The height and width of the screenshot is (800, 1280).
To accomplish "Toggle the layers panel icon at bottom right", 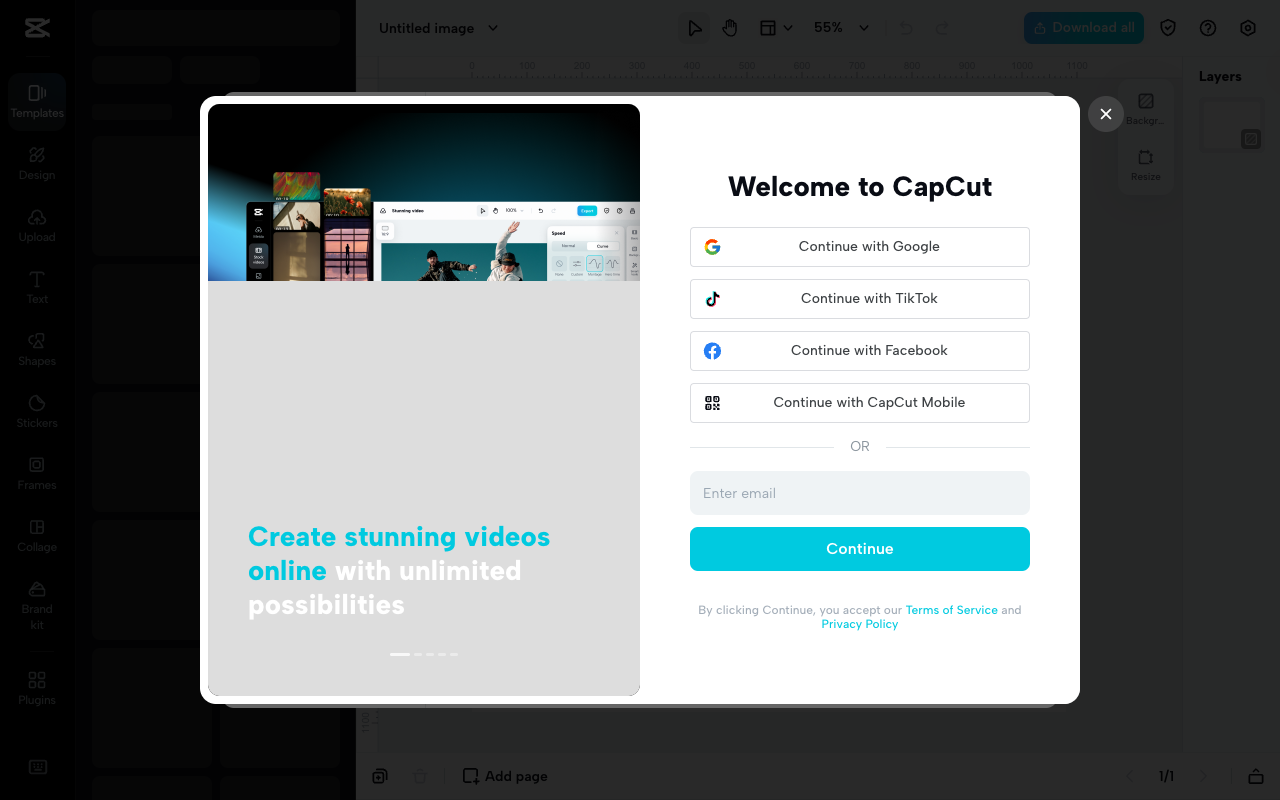I will (x=1255, y=776).
